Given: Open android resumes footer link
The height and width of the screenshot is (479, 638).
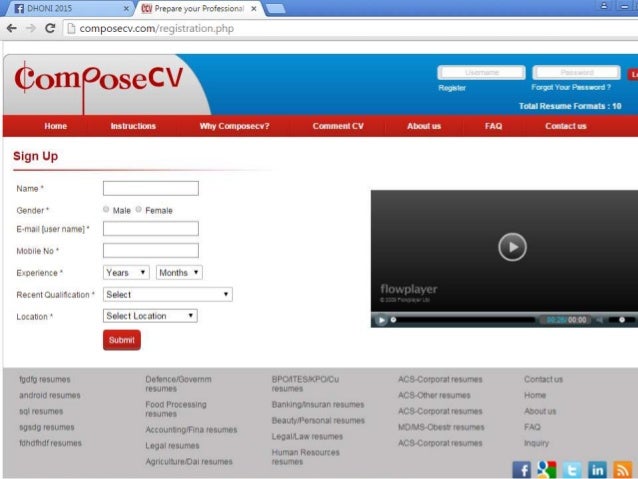Looking at the screenshot, I should click(50, 395).
